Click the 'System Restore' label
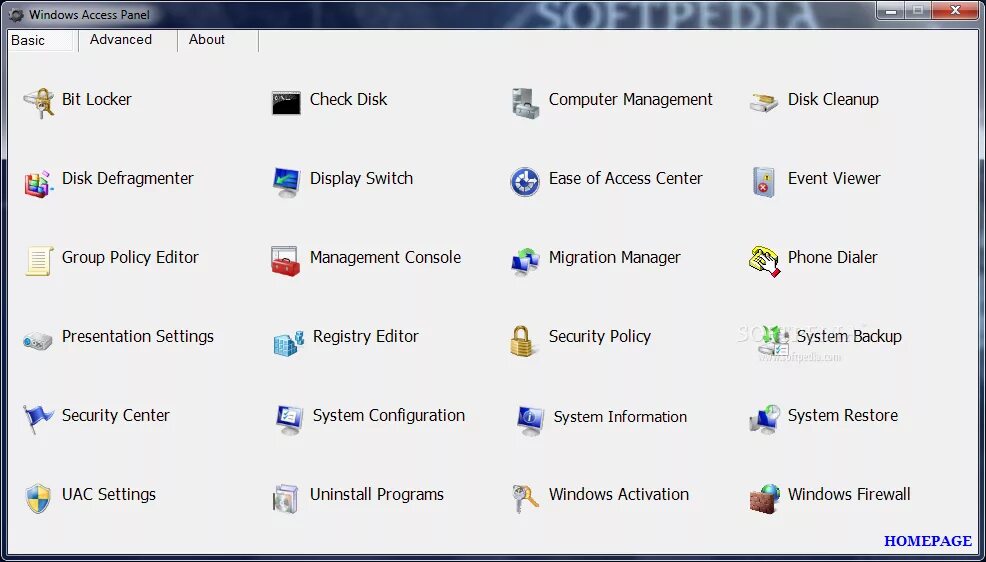Viewport: 986px width, 562px height. (x=843, y=416)
